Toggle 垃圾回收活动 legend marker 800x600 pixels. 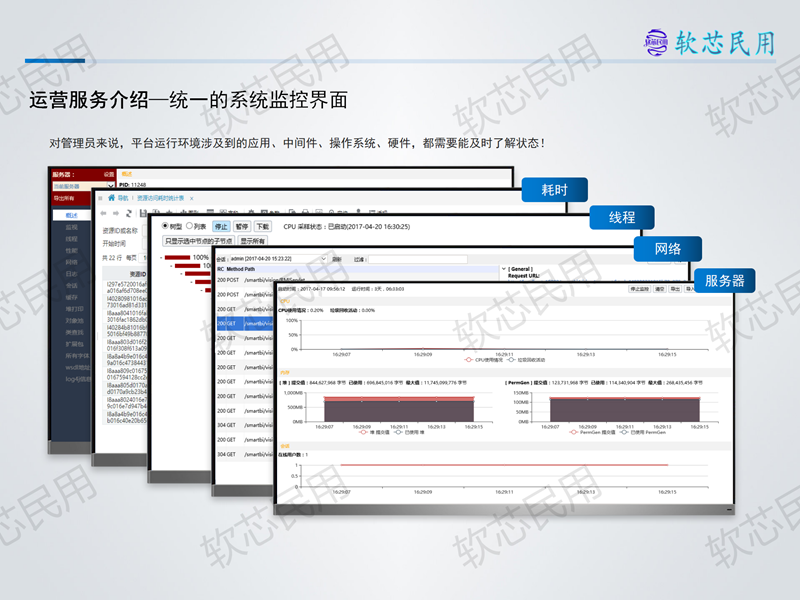511,360
